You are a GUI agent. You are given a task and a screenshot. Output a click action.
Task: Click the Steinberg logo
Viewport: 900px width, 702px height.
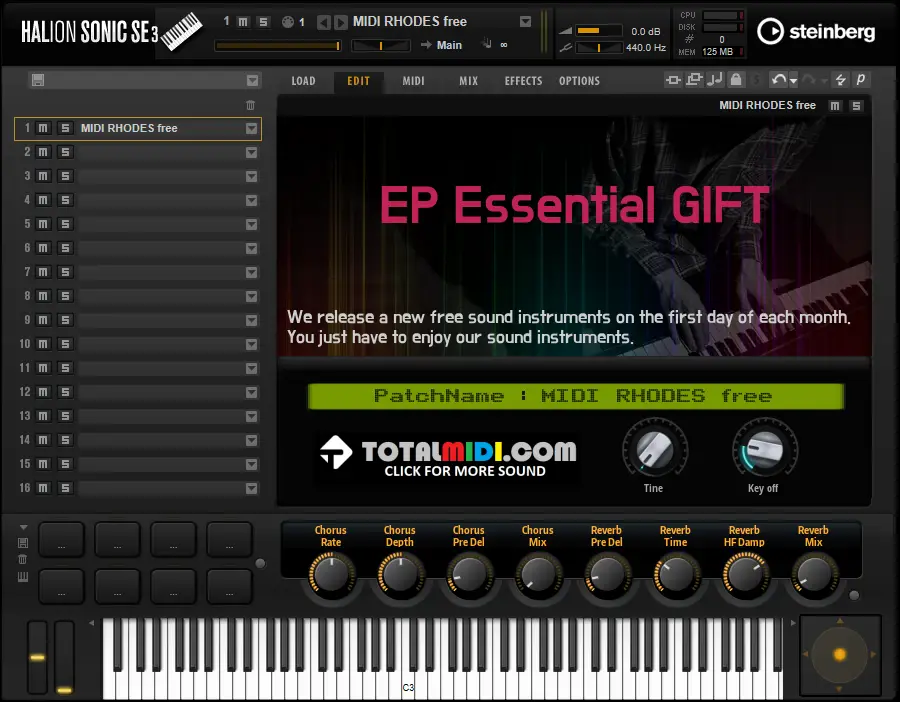point(816,32)
